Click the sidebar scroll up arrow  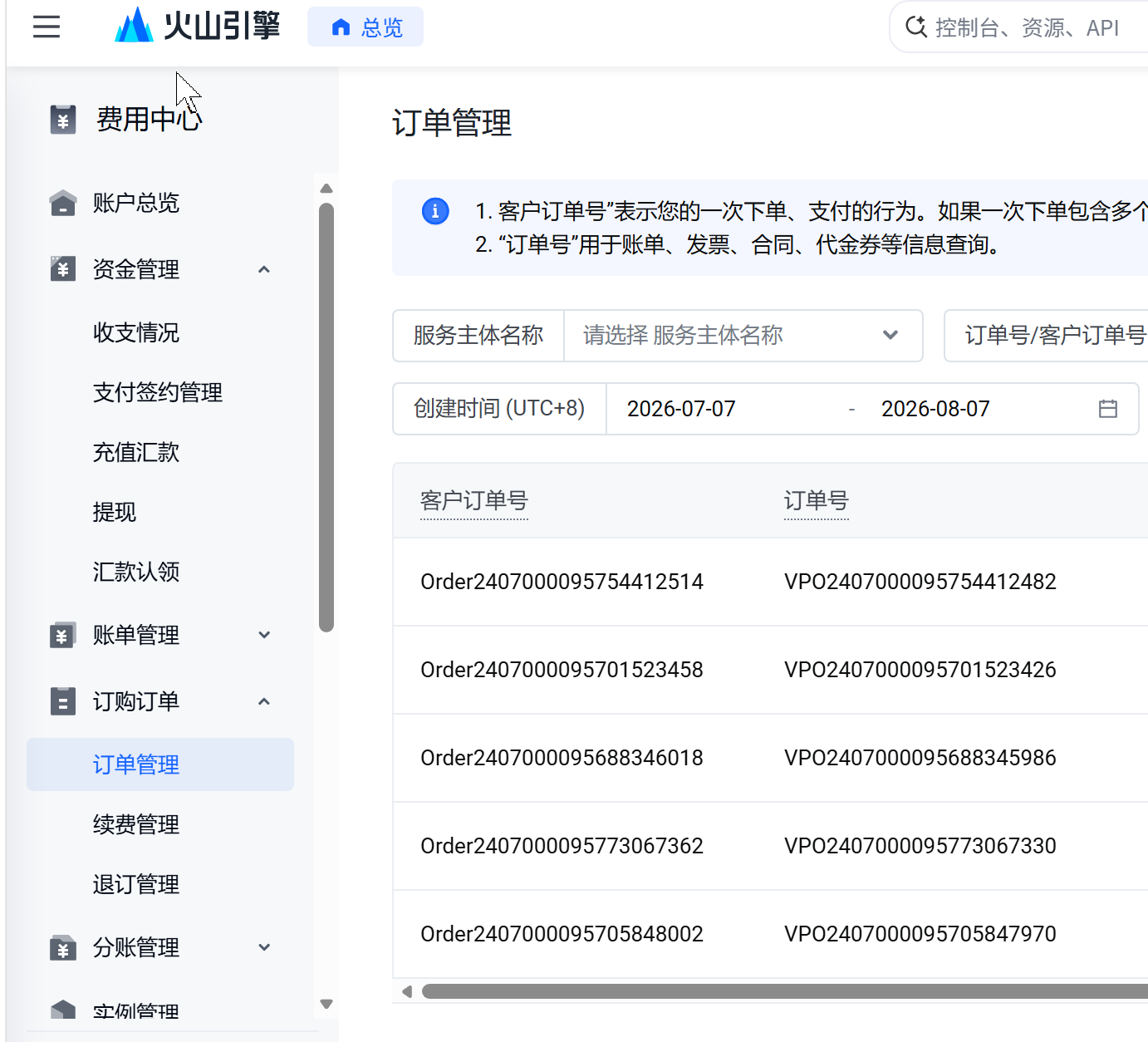pos(326,189)
